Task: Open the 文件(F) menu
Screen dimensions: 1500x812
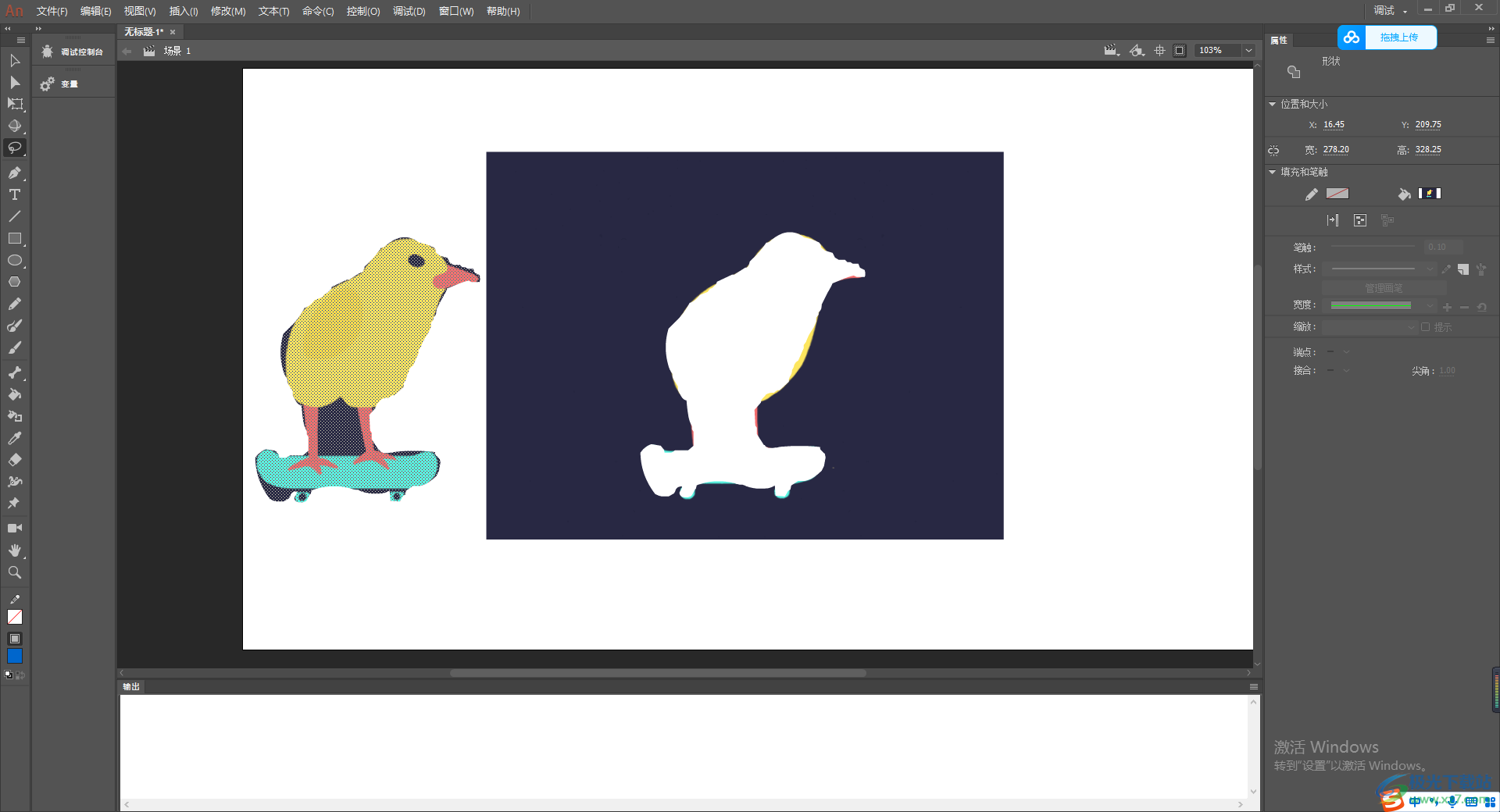Action: 52,11
